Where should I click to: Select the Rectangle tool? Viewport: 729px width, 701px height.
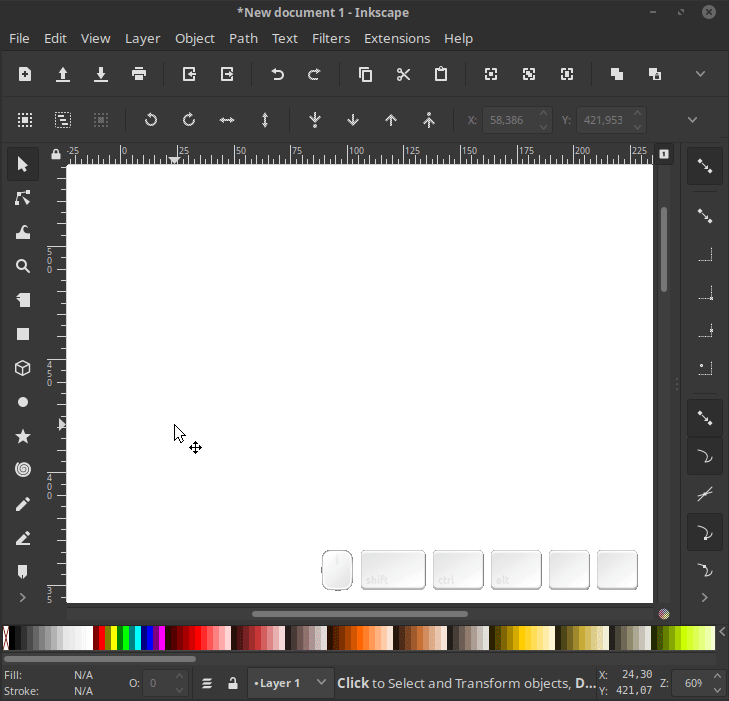point(23,334)
